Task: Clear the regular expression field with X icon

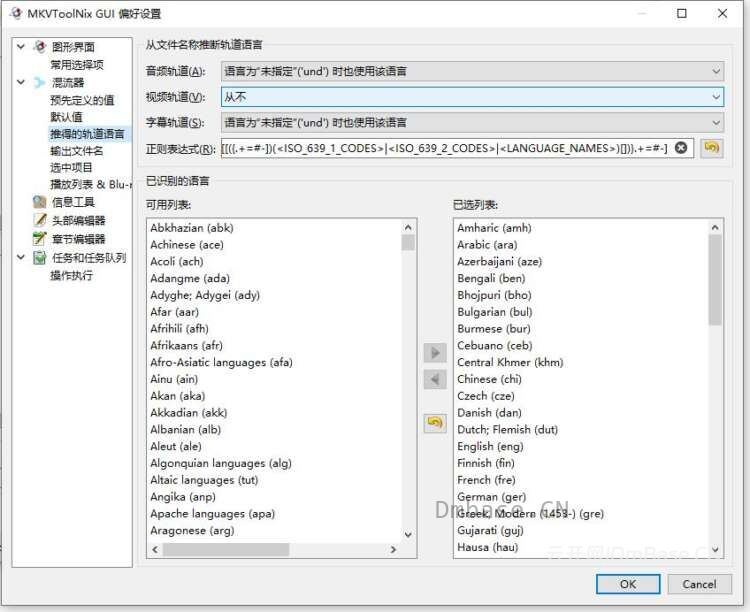Action: 681,148
